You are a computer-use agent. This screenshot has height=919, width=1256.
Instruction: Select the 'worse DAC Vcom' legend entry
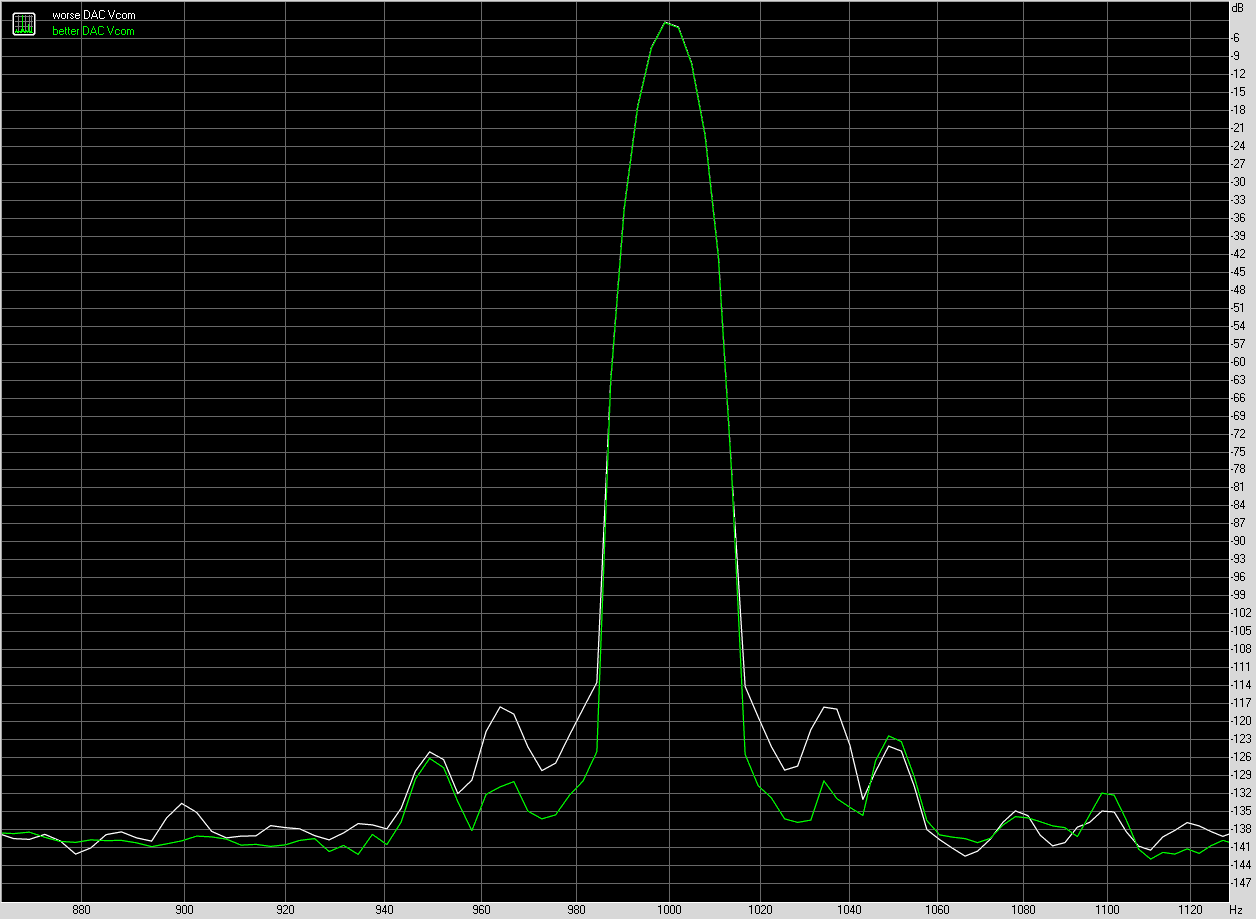click(93, 16)
